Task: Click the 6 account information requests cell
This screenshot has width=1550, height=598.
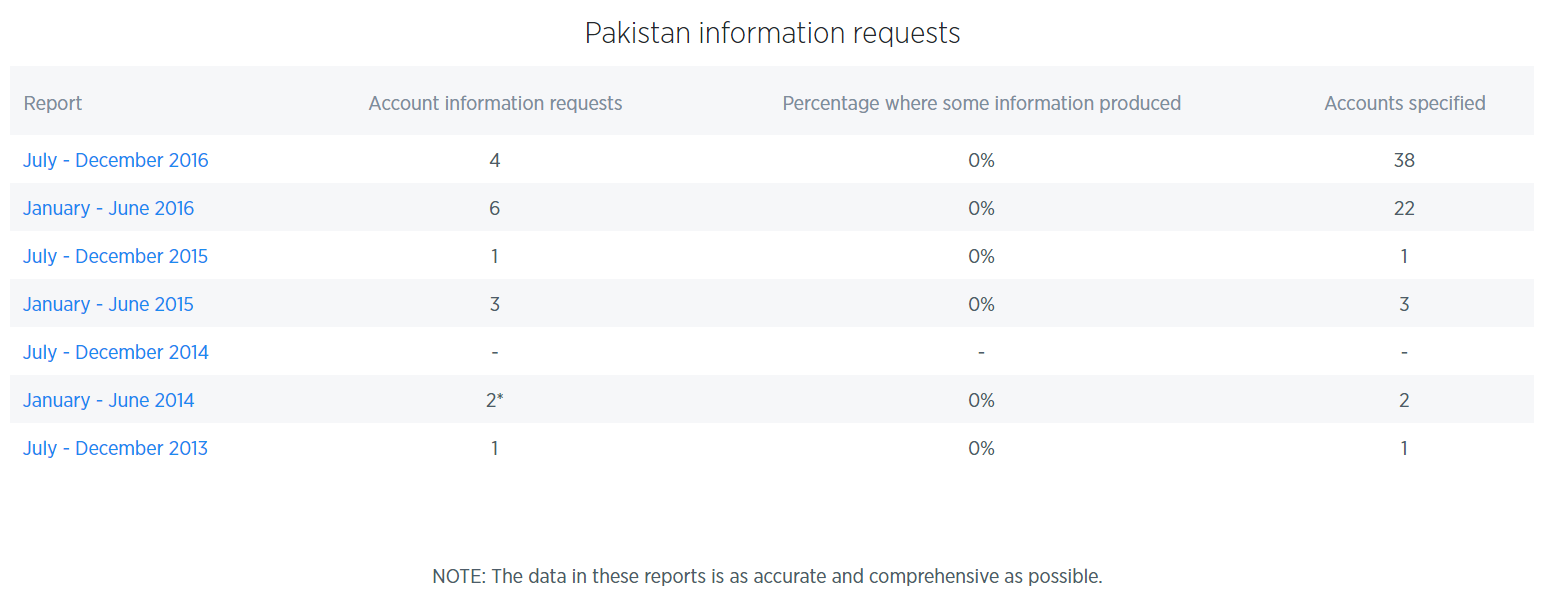Action: coord(495,208)
